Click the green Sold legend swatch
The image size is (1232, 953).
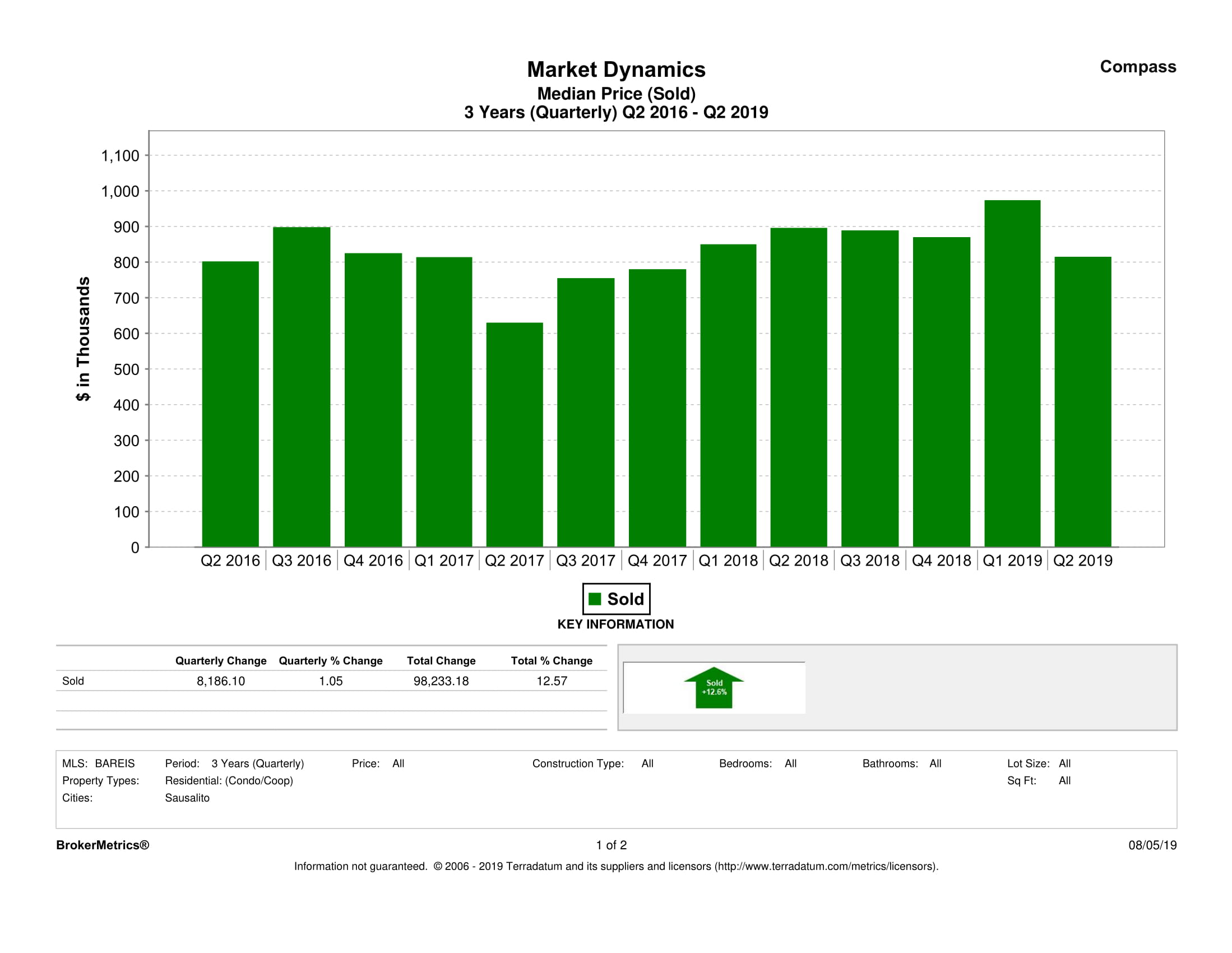tap(595, 599)
